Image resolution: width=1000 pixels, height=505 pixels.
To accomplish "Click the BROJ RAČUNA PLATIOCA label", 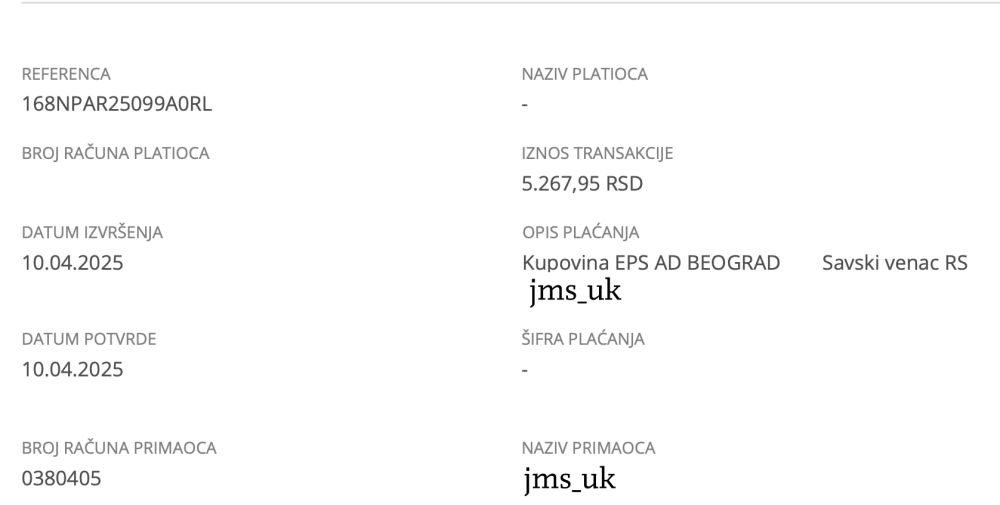I will coord(115,153).
